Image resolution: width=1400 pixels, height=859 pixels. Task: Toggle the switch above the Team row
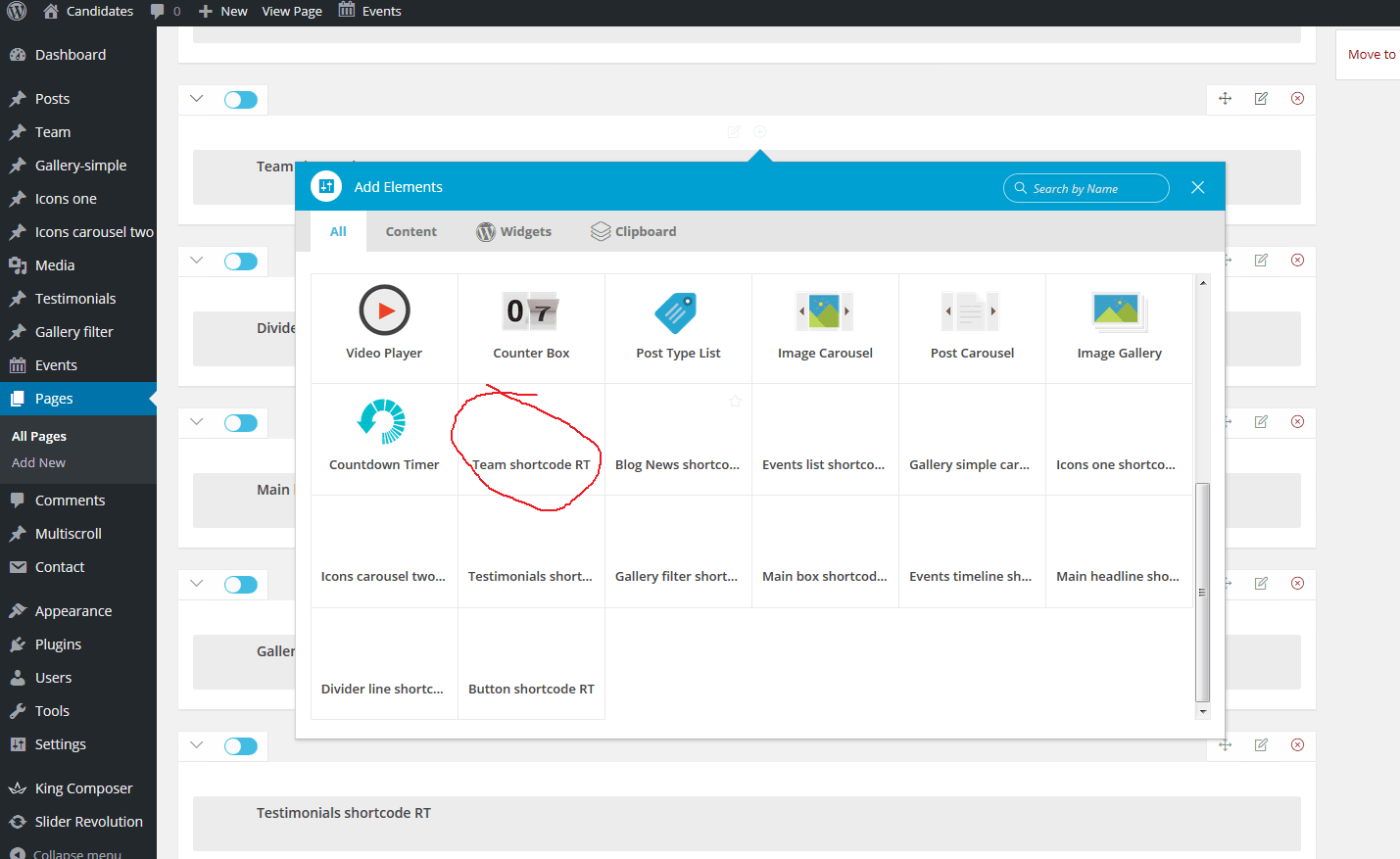coord(241,100)
